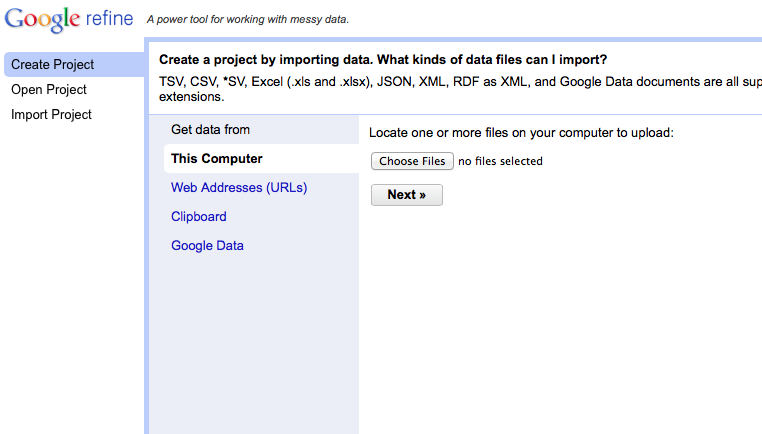This screenshot has width=762, height=434.
Task: Select the Create Project tab
Action: 74,65
